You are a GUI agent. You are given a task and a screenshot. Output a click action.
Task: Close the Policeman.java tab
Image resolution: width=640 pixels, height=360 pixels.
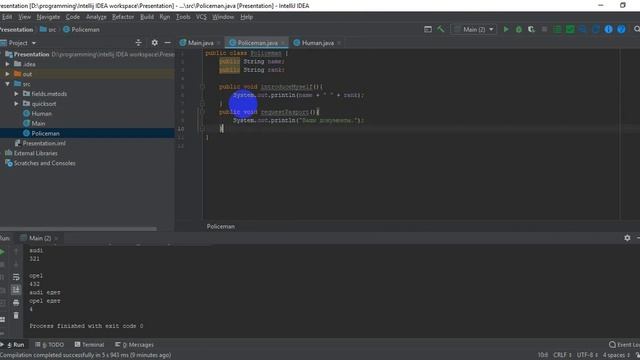(283, 43)
